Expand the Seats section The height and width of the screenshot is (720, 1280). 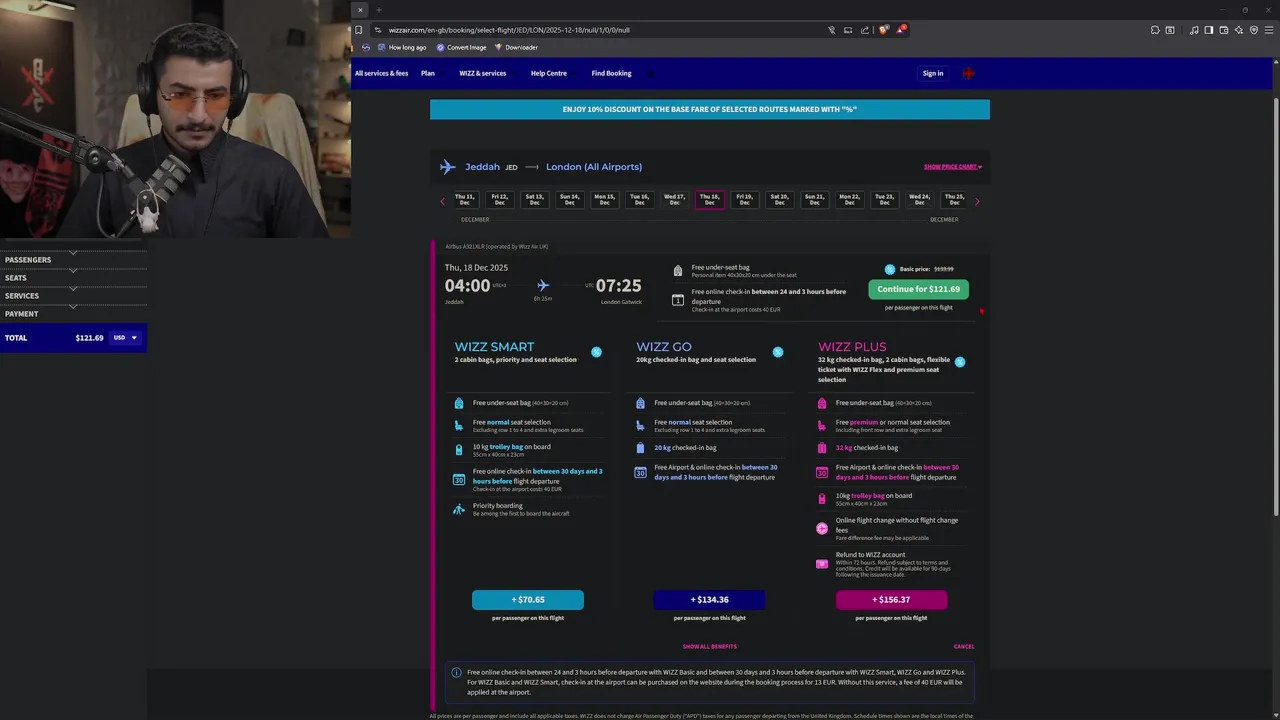[x=73, y=278]
